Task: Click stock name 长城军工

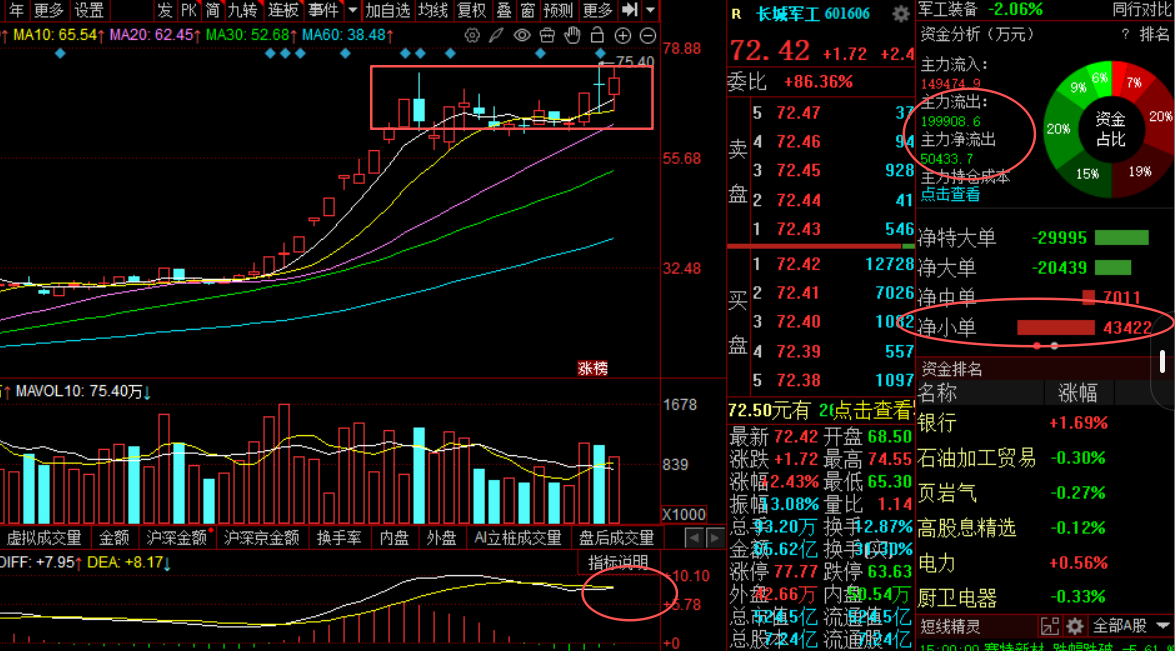Action: [788, 14]
